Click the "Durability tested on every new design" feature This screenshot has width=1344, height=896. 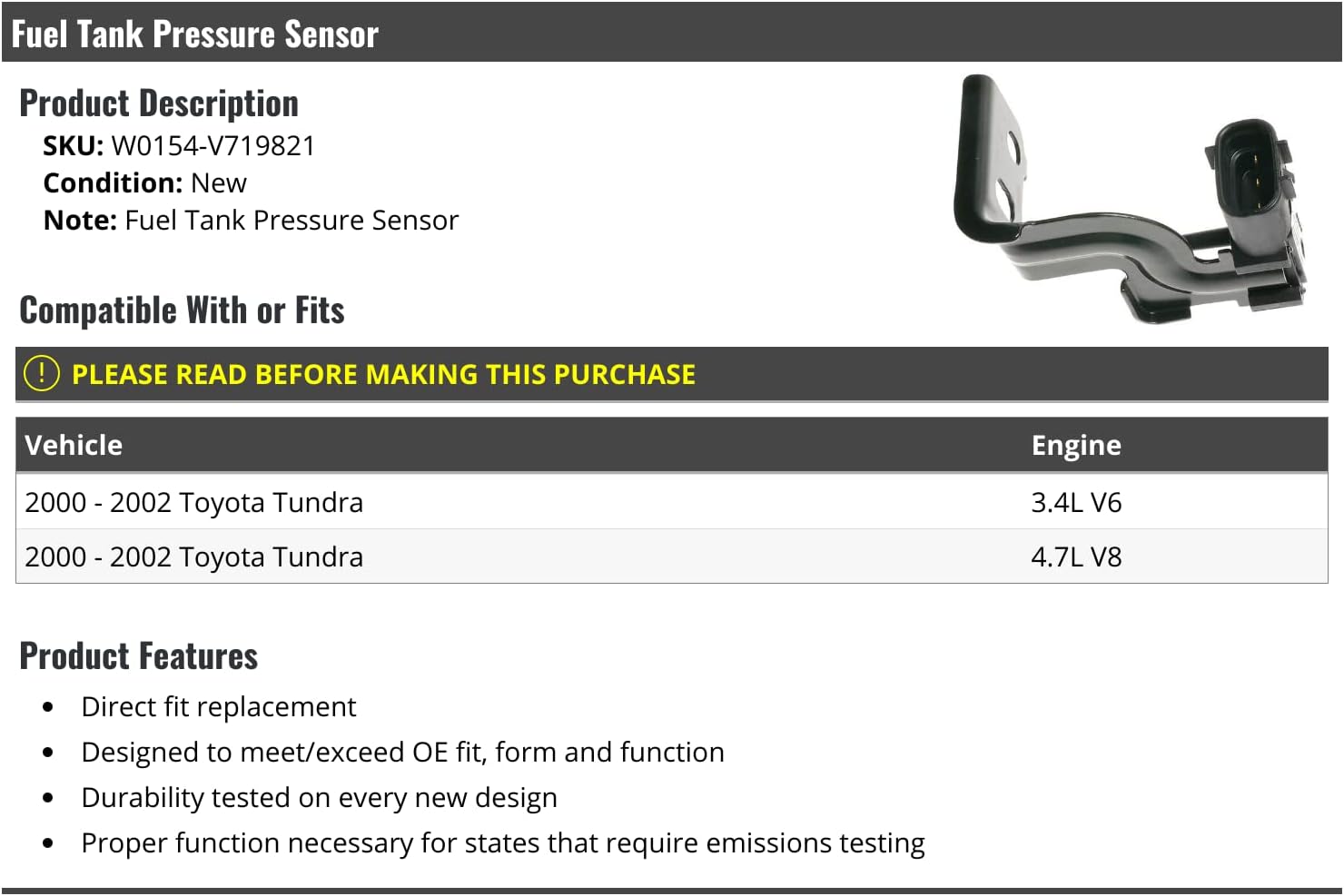(319, 798)
